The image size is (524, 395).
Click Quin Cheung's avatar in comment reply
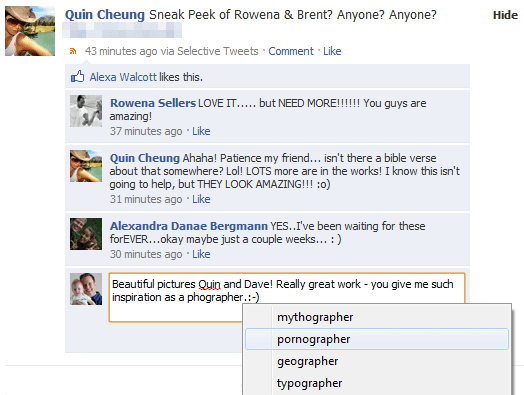click(x=86, y=166)
